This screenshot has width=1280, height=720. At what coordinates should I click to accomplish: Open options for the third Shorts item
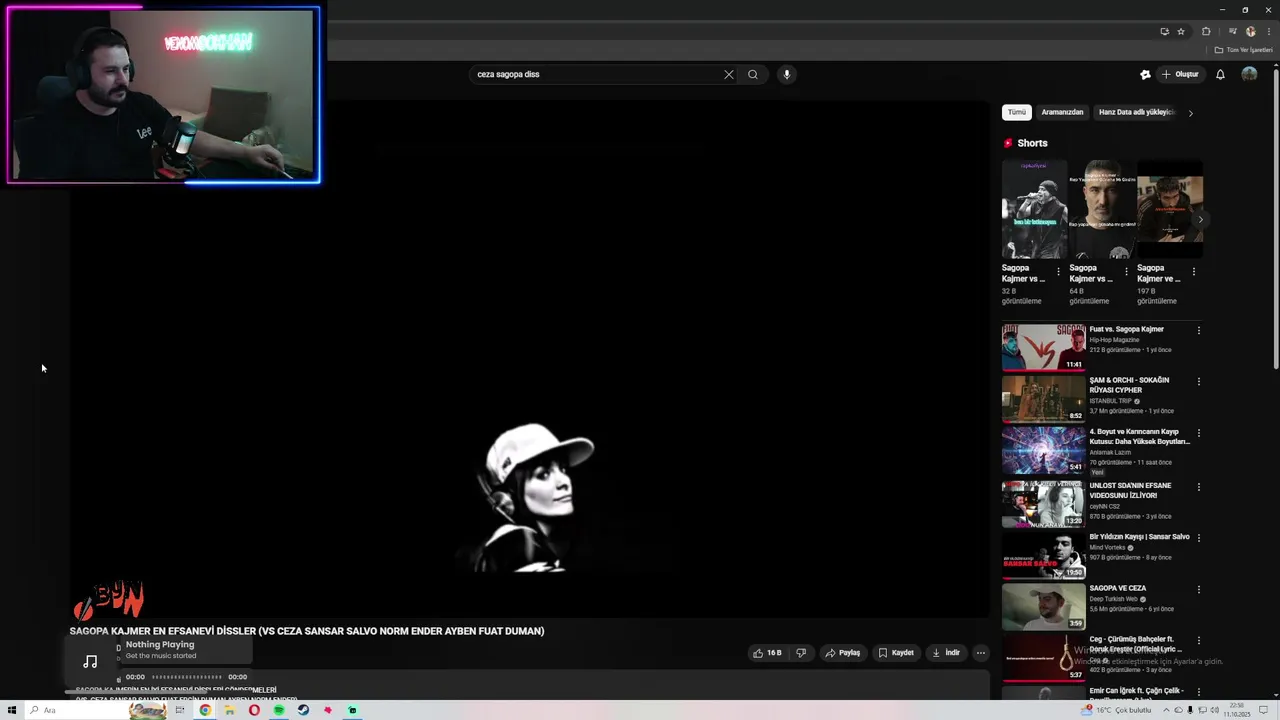[x=1193, y=272]
